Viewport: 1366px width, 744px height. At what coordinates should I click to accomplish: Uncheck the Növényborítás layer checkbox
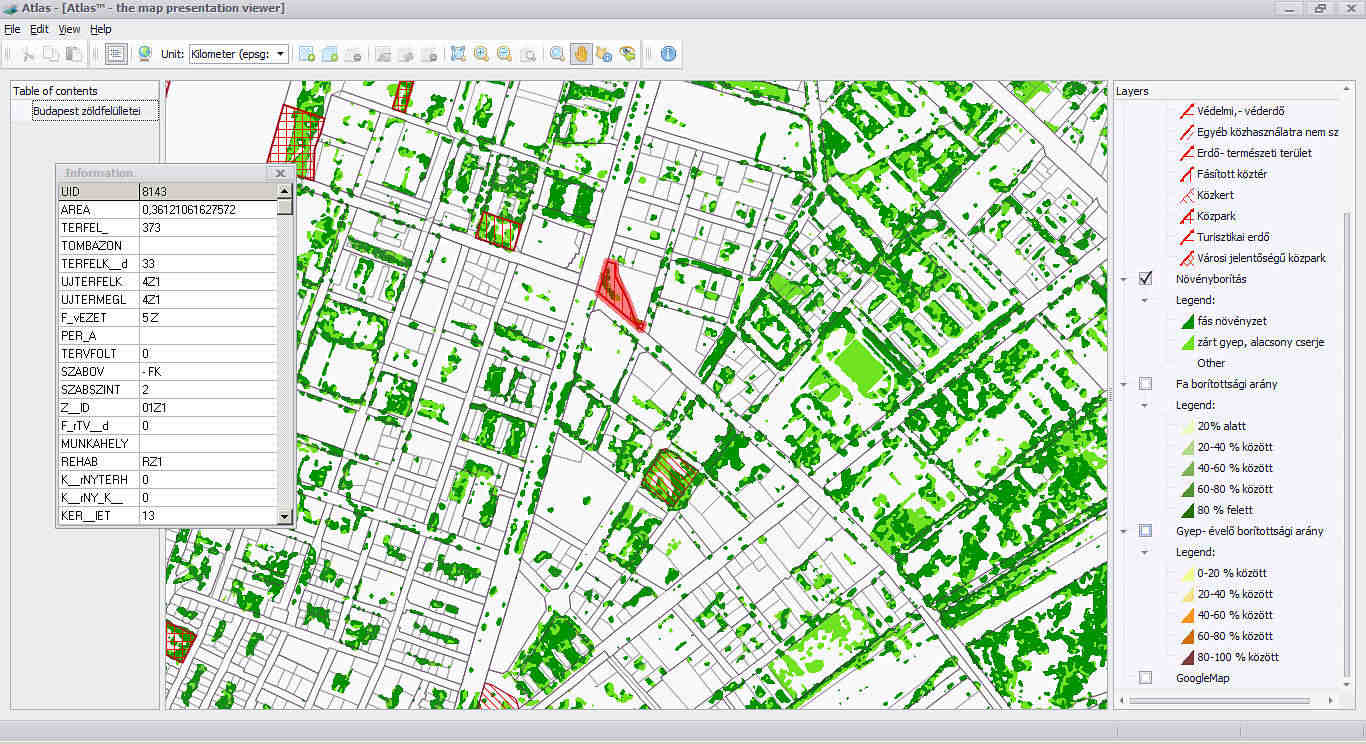[1146, 279]
